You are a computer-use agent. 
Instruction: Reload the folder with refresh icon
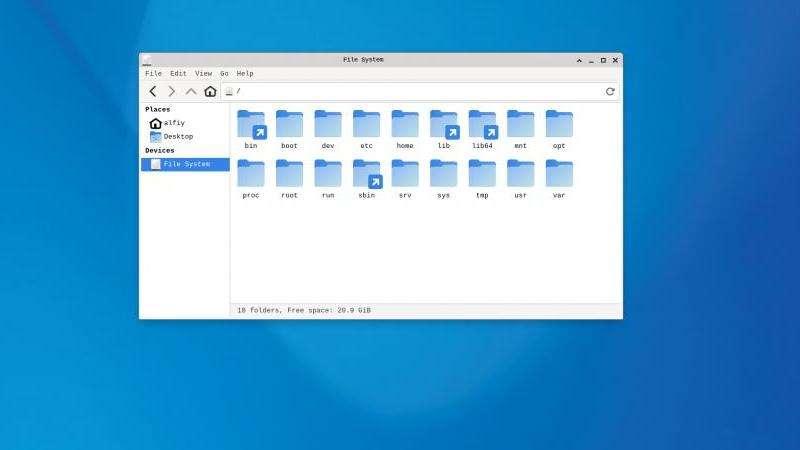pos(610,91)
